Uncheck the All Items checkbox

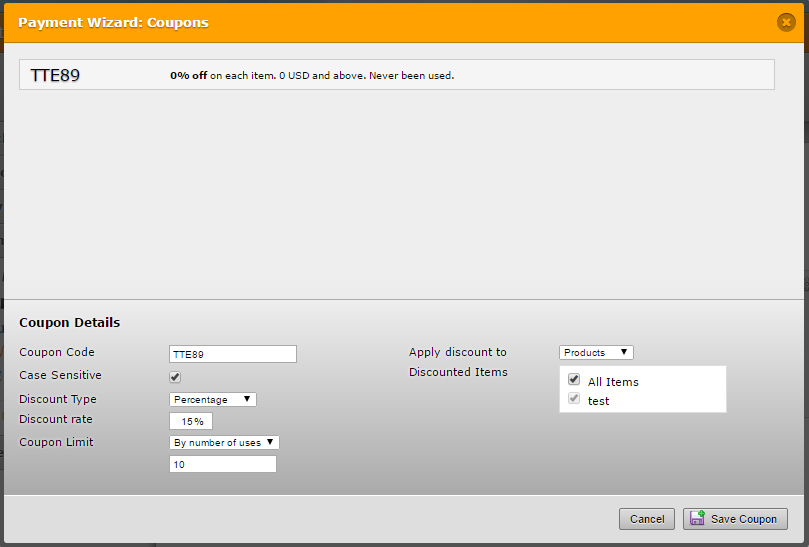pos(574,380)
